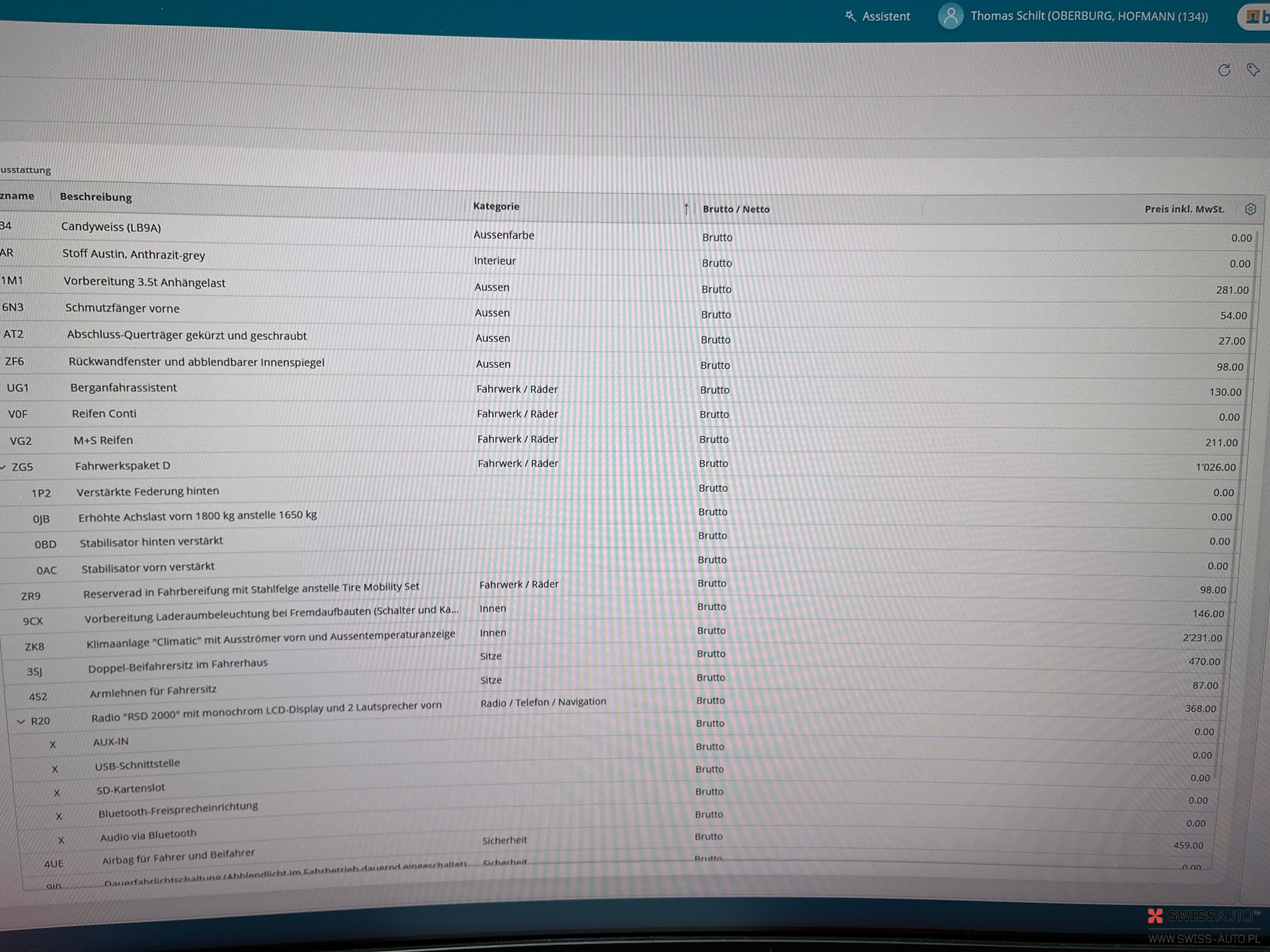Click the Preis inkl. MwSt. column header
Screen dimensions: 1270x952
[x=1184, y=209]
